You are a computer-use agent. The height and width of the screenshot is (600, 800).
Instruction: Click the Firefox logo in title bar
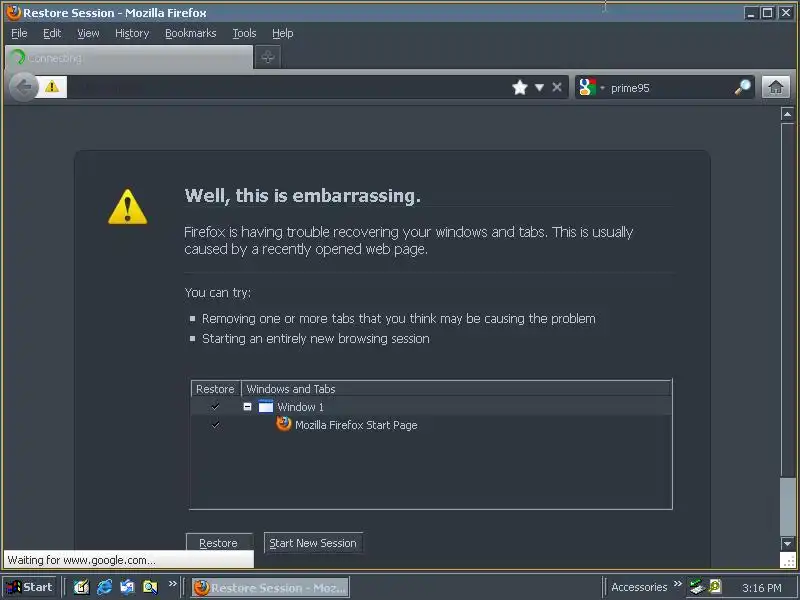13,12
